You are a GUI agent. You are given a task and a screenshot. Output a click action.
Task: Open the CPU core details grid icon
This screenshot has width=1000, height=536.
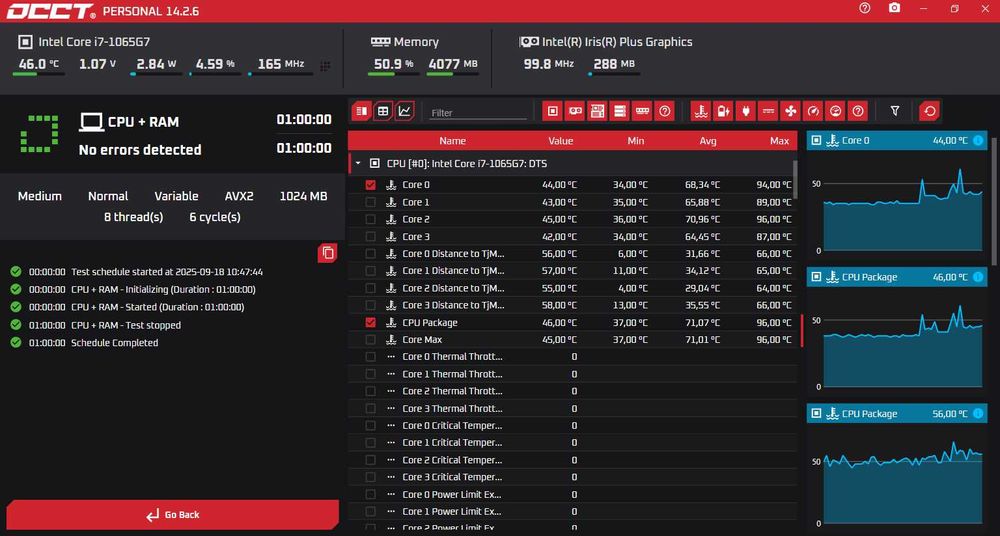325,66
